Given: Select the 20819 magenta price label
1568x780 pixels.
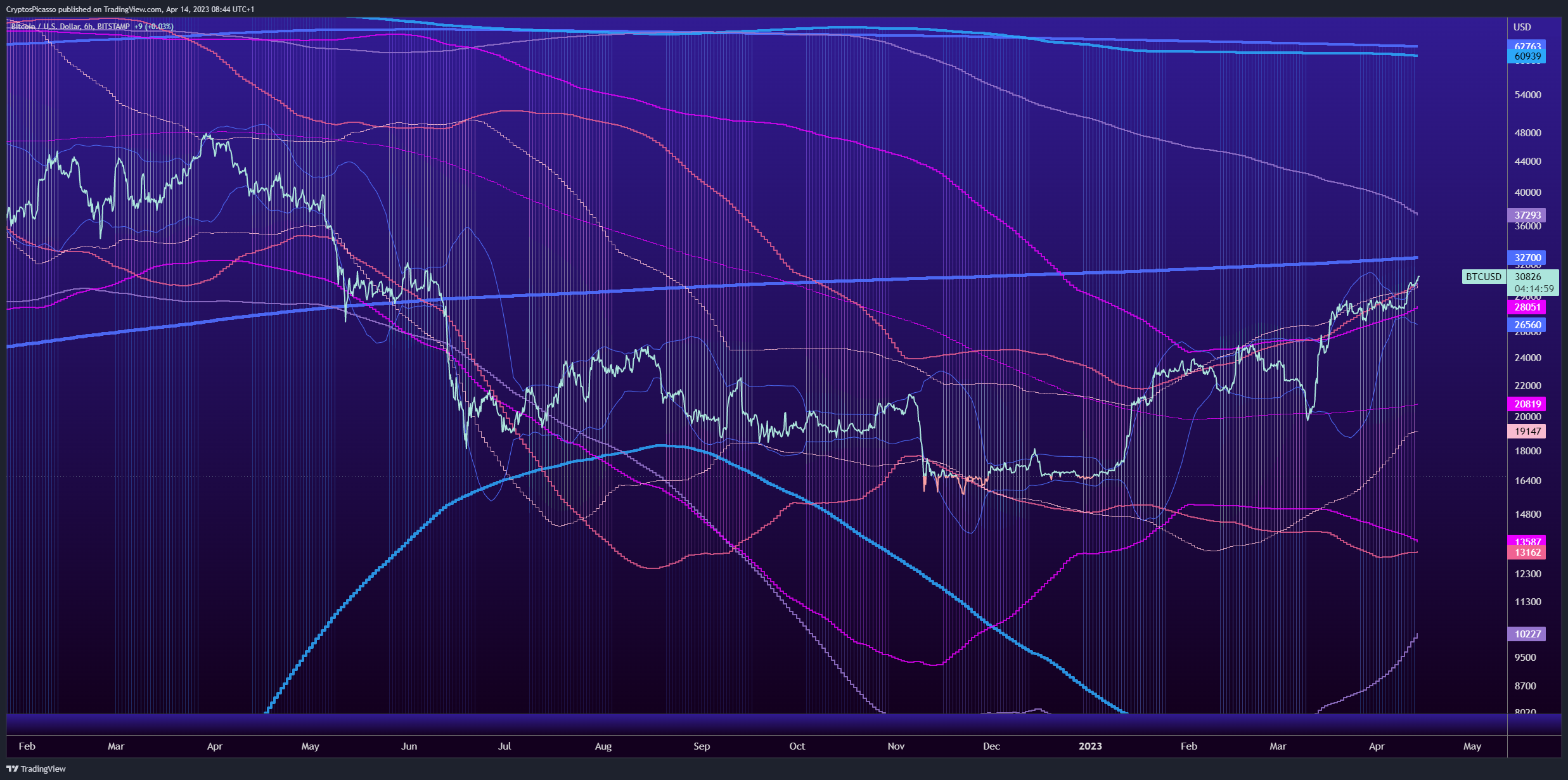Looking at the screenshot, I should tap(1526, 404).
